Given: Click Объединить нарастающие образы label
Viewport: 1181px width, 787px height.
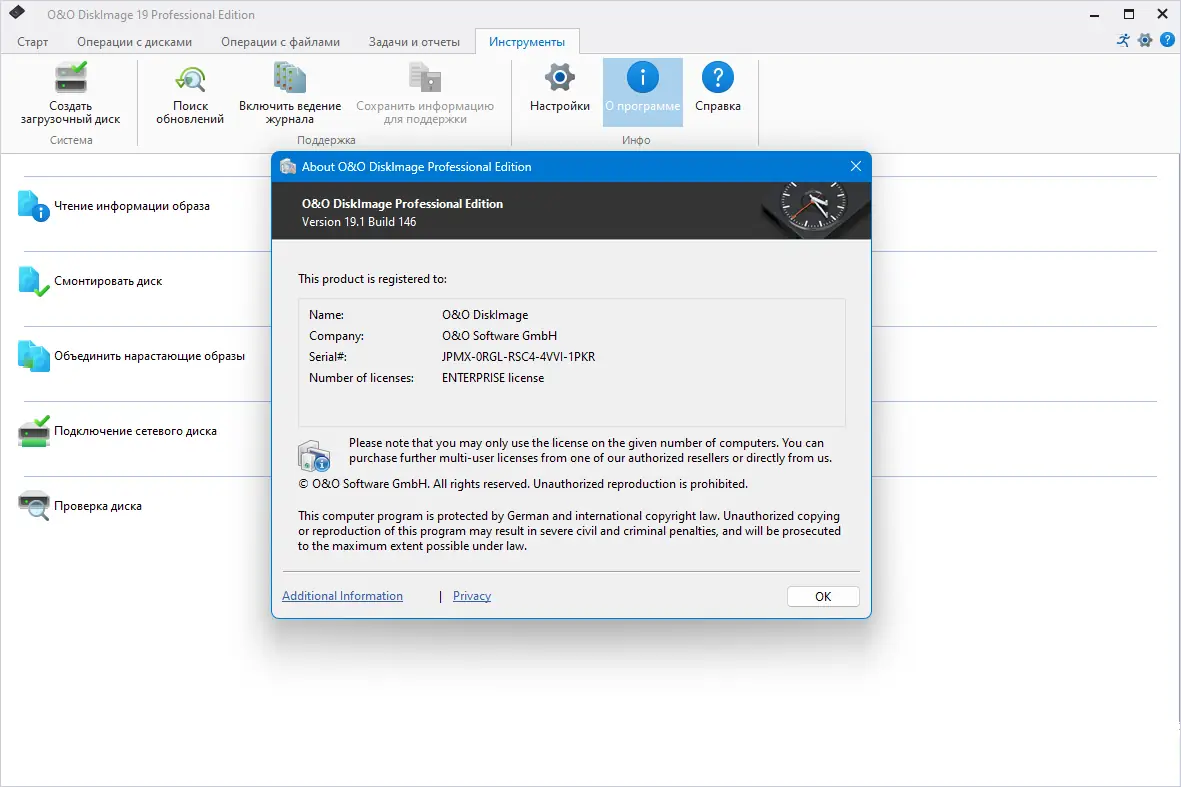Looking at the screenshot, I should click(149, 356).
